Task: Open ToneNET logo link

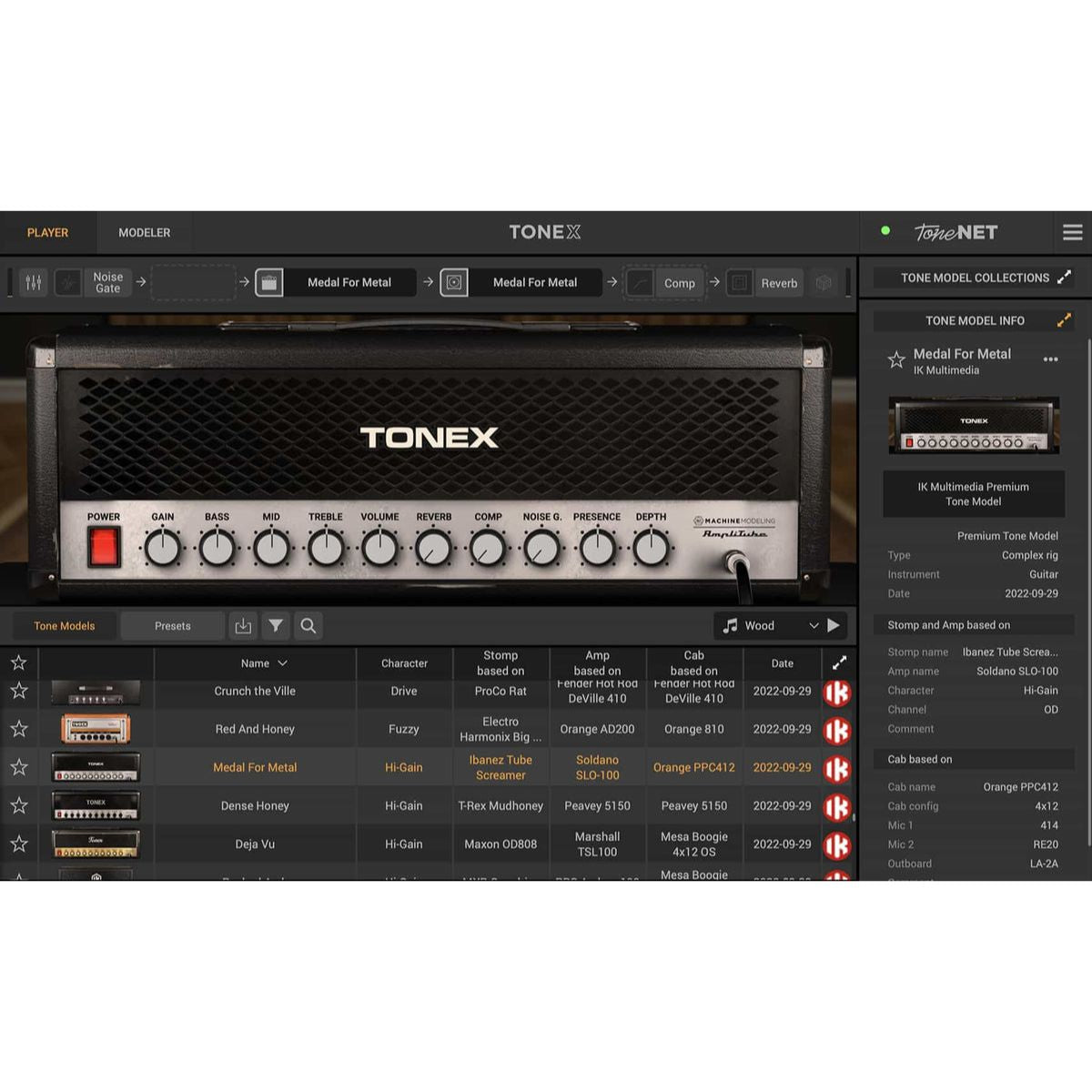Action: tap(955, 233)
